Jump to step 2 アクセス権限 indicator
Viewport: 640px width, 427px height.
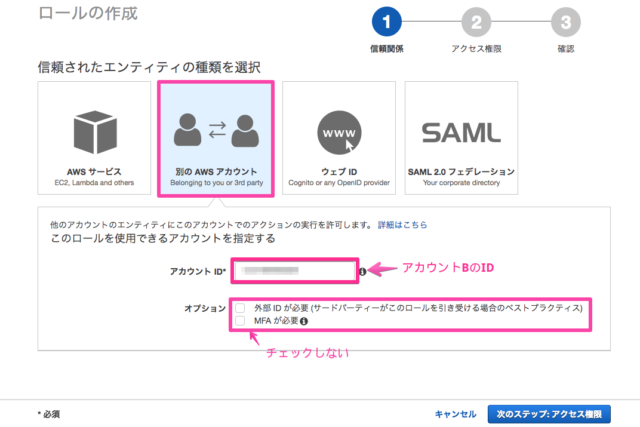(476, 22)
